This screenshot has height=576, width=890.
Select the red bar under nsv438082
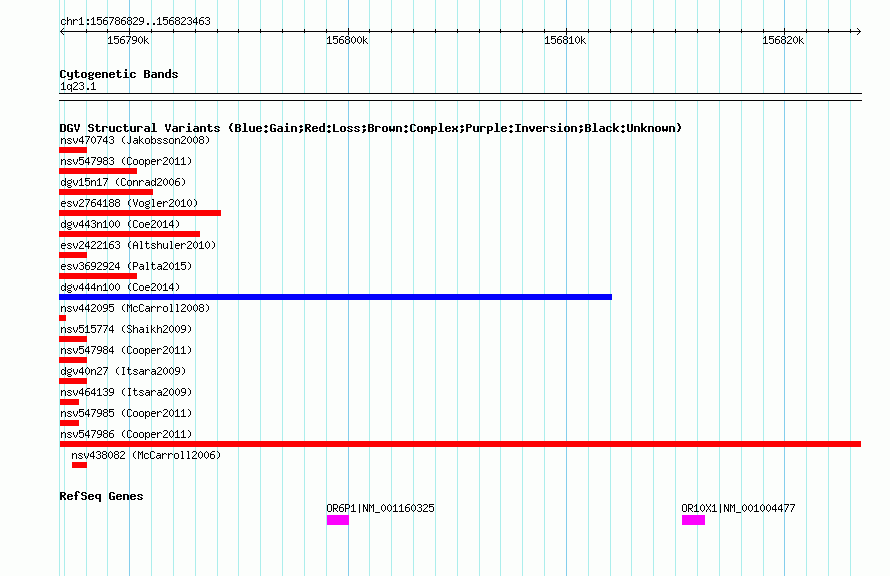[79, 465]
